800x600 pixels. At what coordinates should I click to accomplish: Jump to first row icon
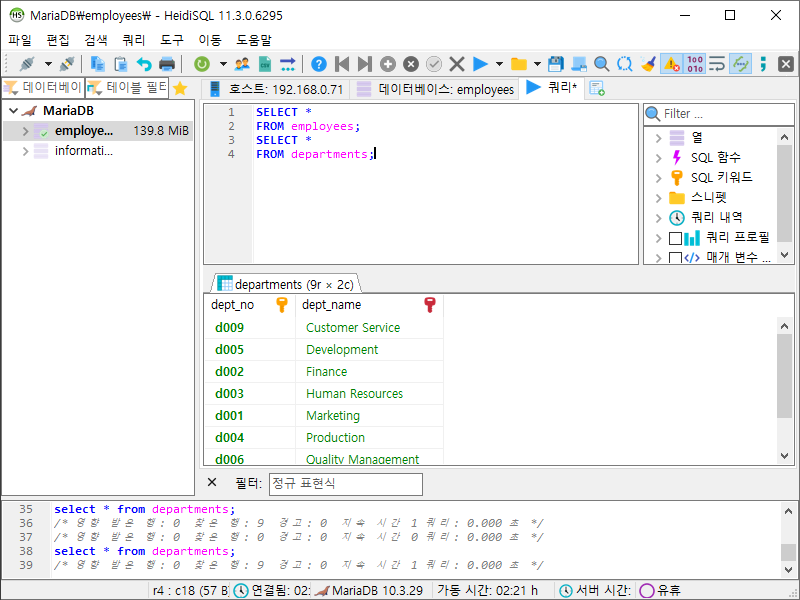342,64
